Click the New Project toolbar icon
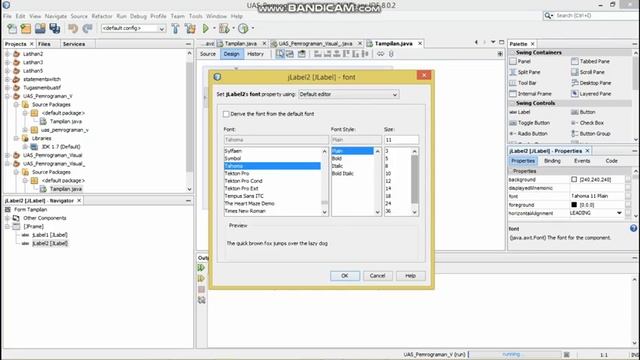The width and height of the screenshot is (640, 360). [26, 29]
